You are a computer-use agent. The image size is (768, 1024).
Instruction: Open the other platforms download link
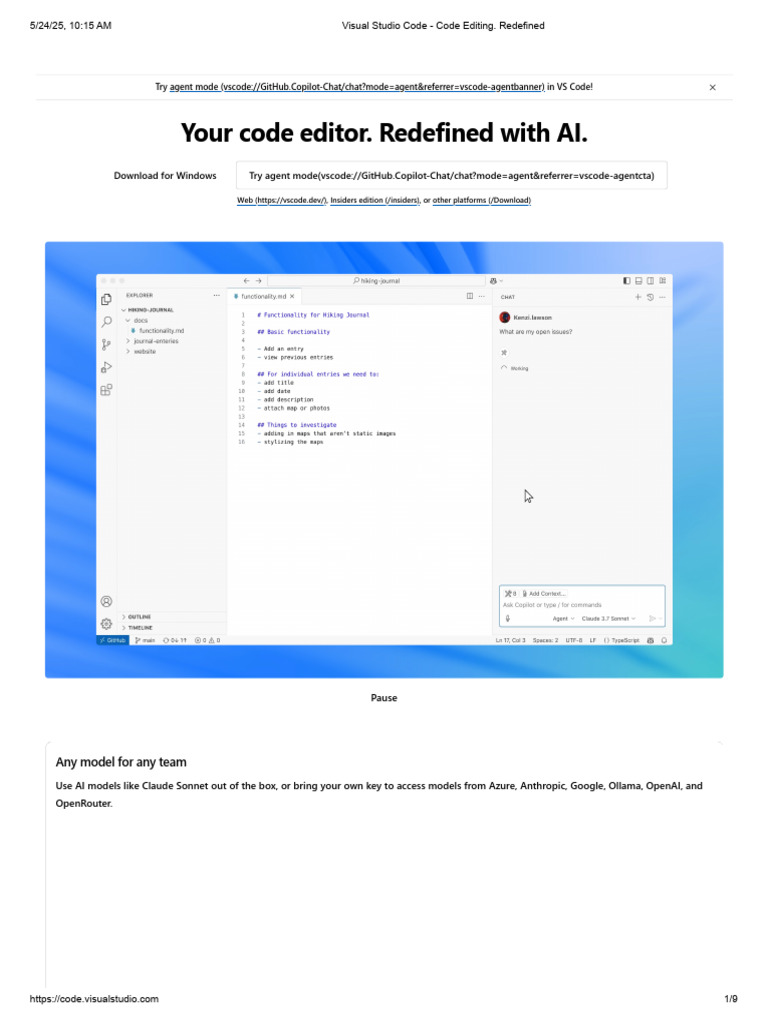482,200
